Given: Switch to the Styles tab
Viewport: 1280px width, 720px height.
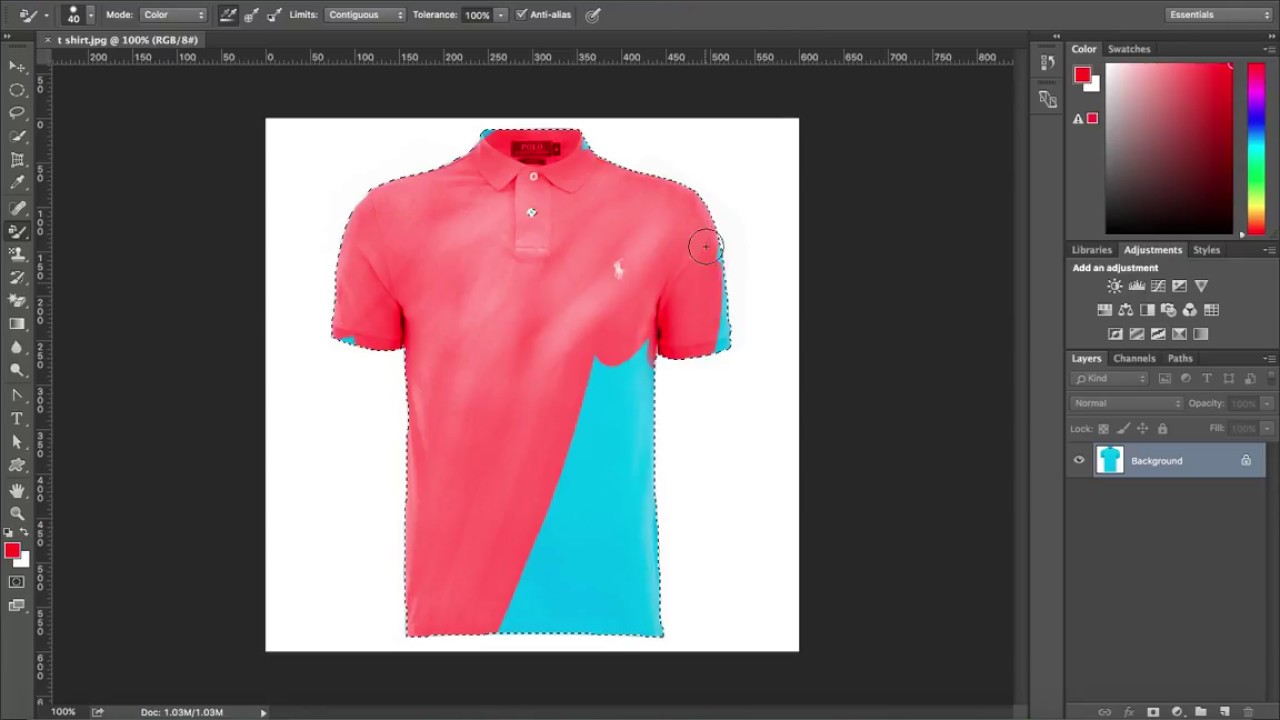Looking at the screenshot, I should coord(1206,250).
